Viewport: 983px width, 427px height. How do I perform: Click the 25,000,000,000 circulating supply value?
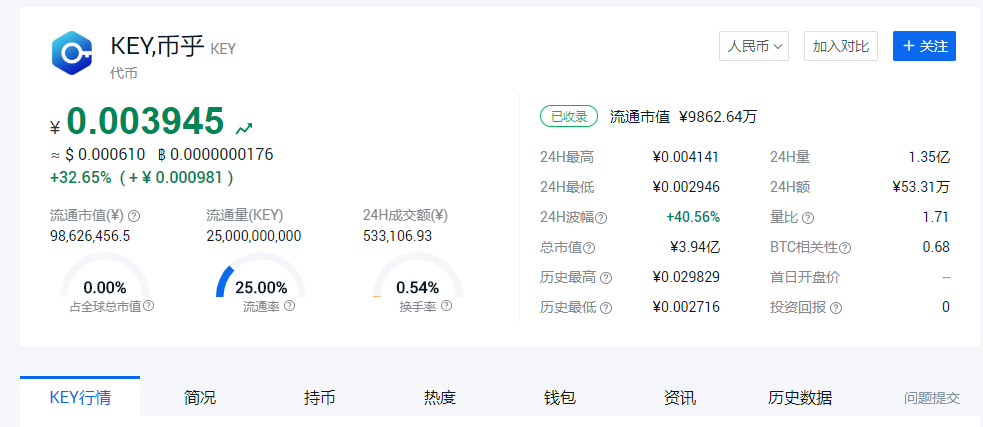pos(254,236)
